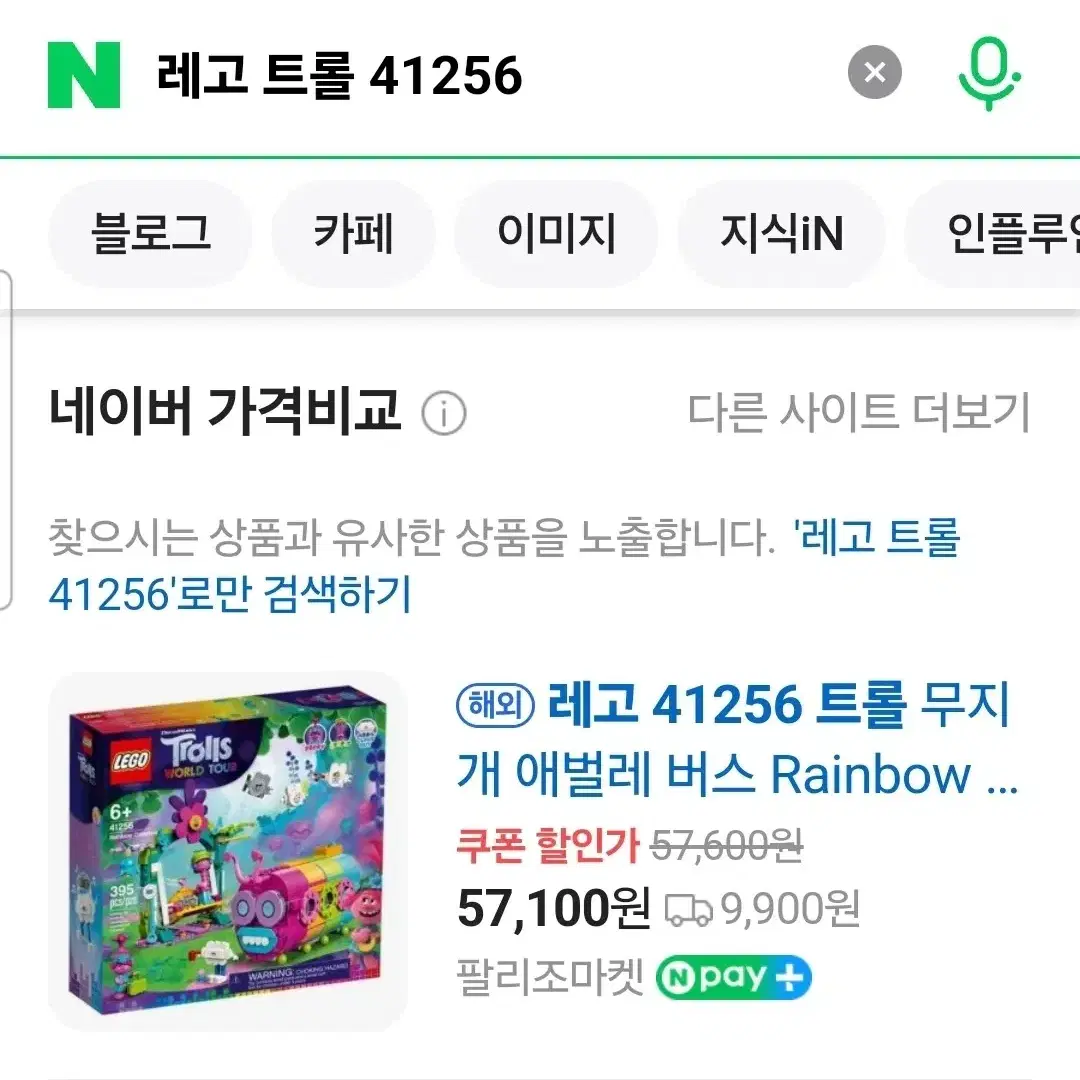Open seller 팔리조마켓

[x=550, y=977]
